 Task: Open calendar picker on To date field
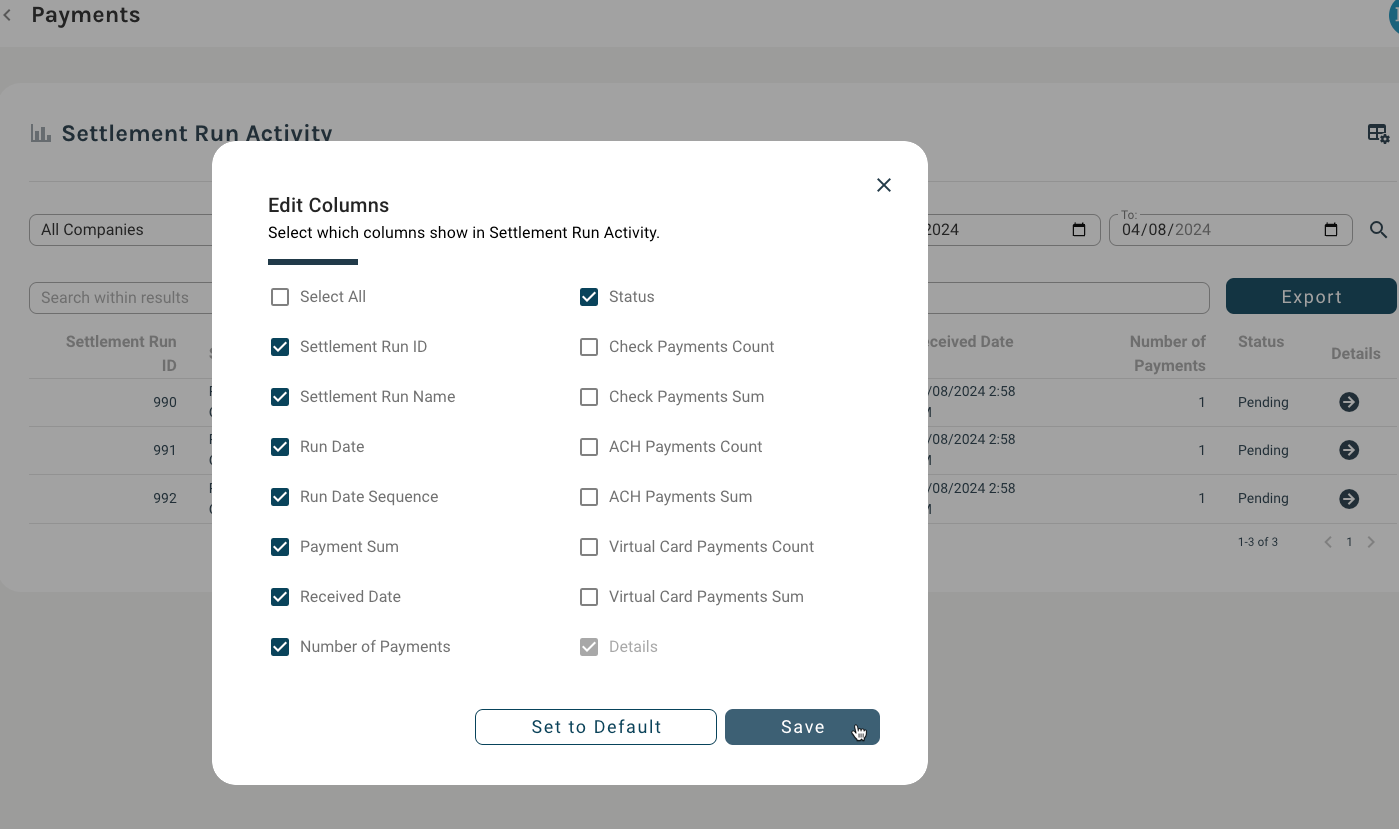[x=1330, y=230]
